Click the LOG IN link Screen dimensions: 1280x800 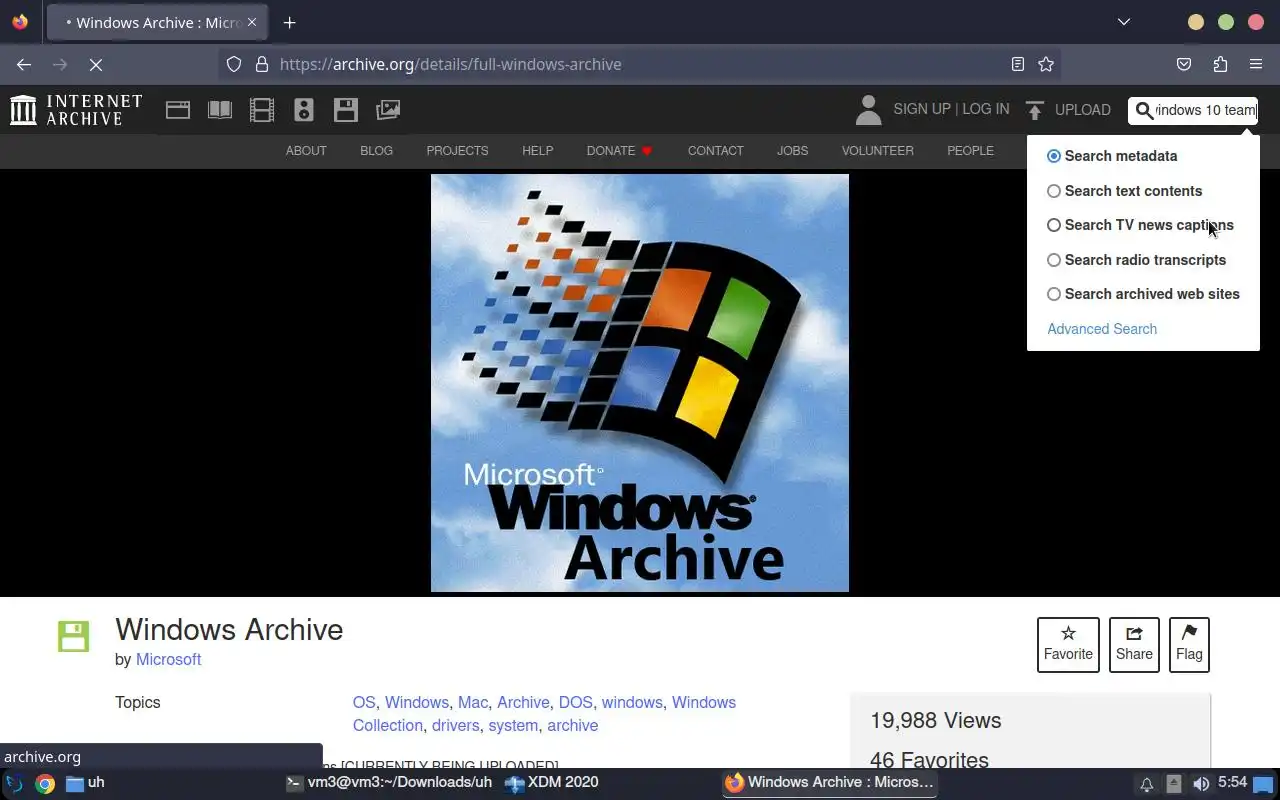(x=986, y=109)
